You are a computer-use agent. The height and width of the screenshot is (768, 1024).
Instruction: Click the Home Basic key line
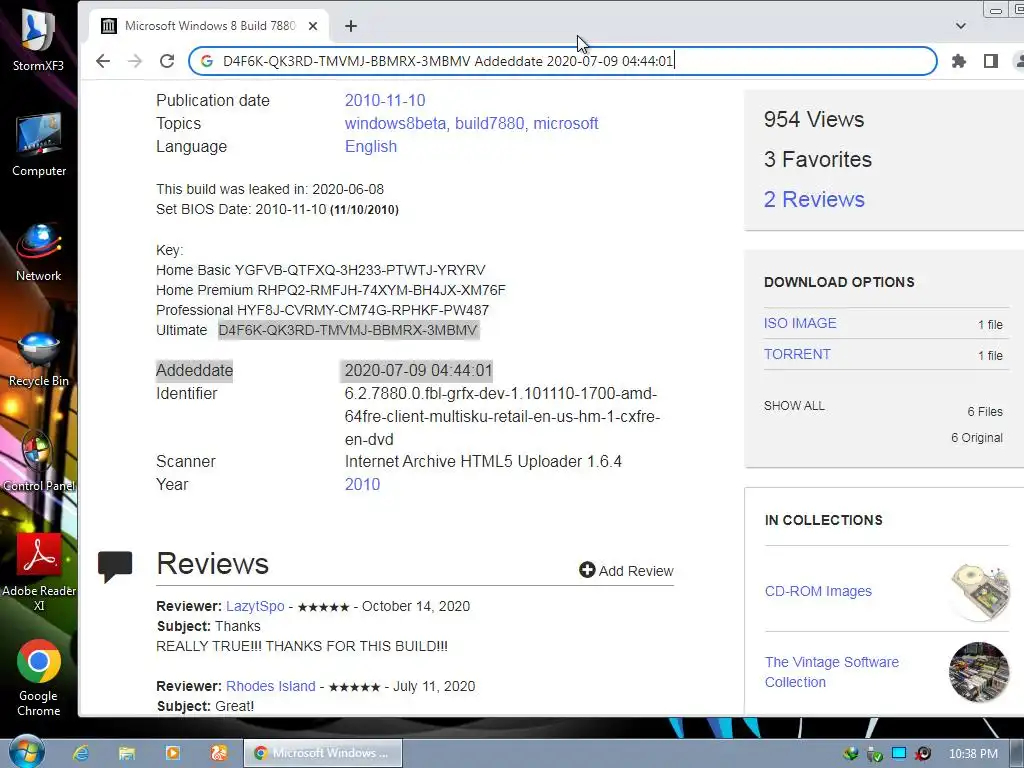pyautogui.click(x=321, y=270)
